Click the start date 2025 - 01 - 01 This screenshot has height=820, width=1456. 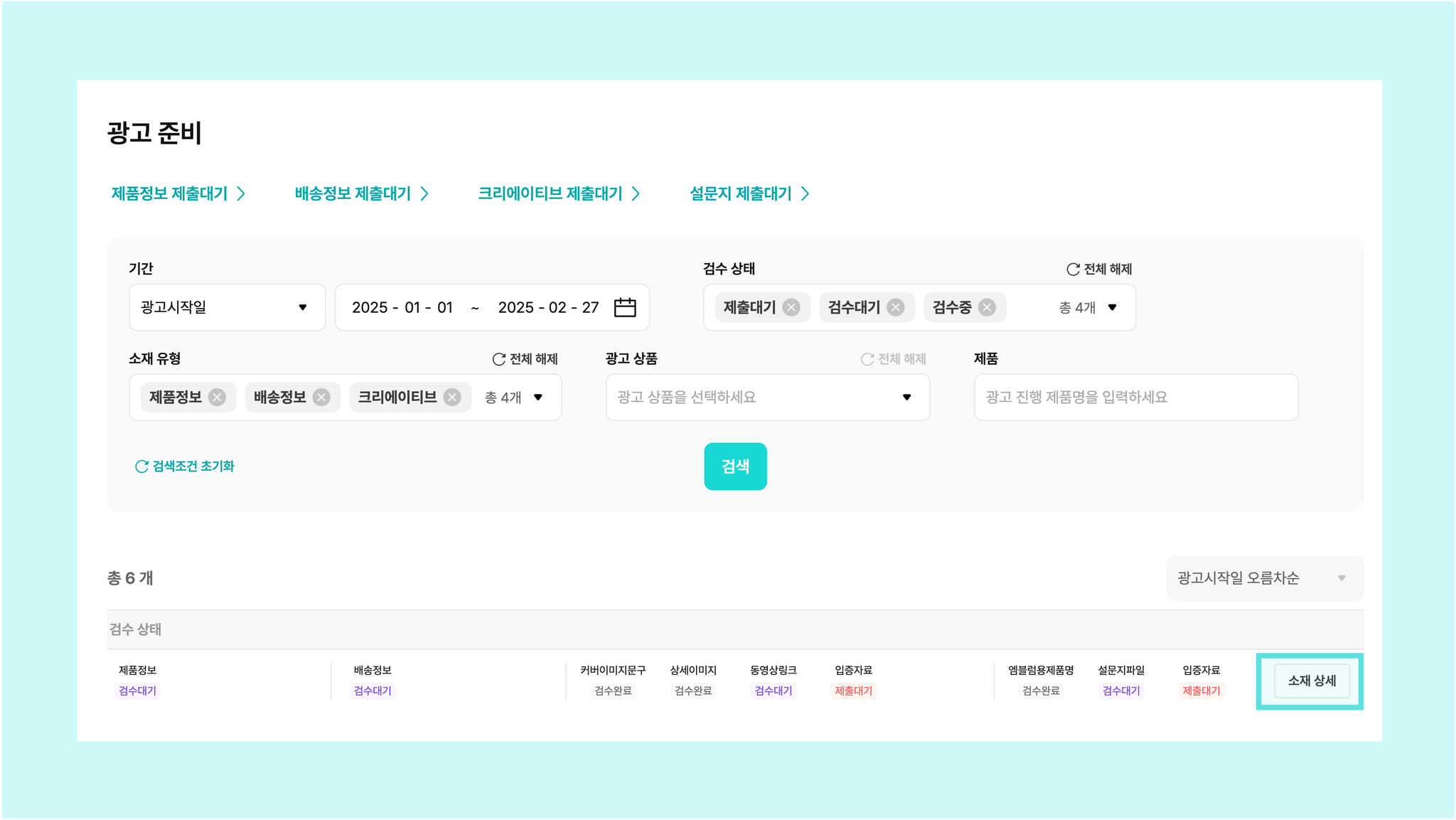[x=402, y=307]
